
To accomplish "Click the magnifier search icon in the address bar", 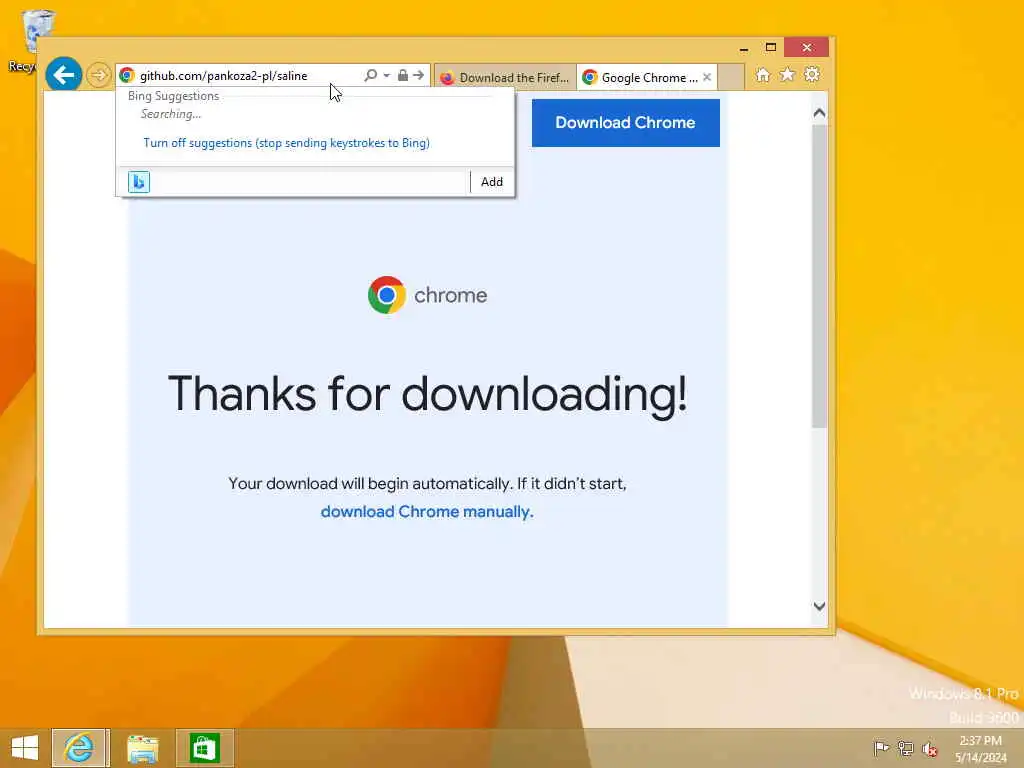I will point(370,75).
